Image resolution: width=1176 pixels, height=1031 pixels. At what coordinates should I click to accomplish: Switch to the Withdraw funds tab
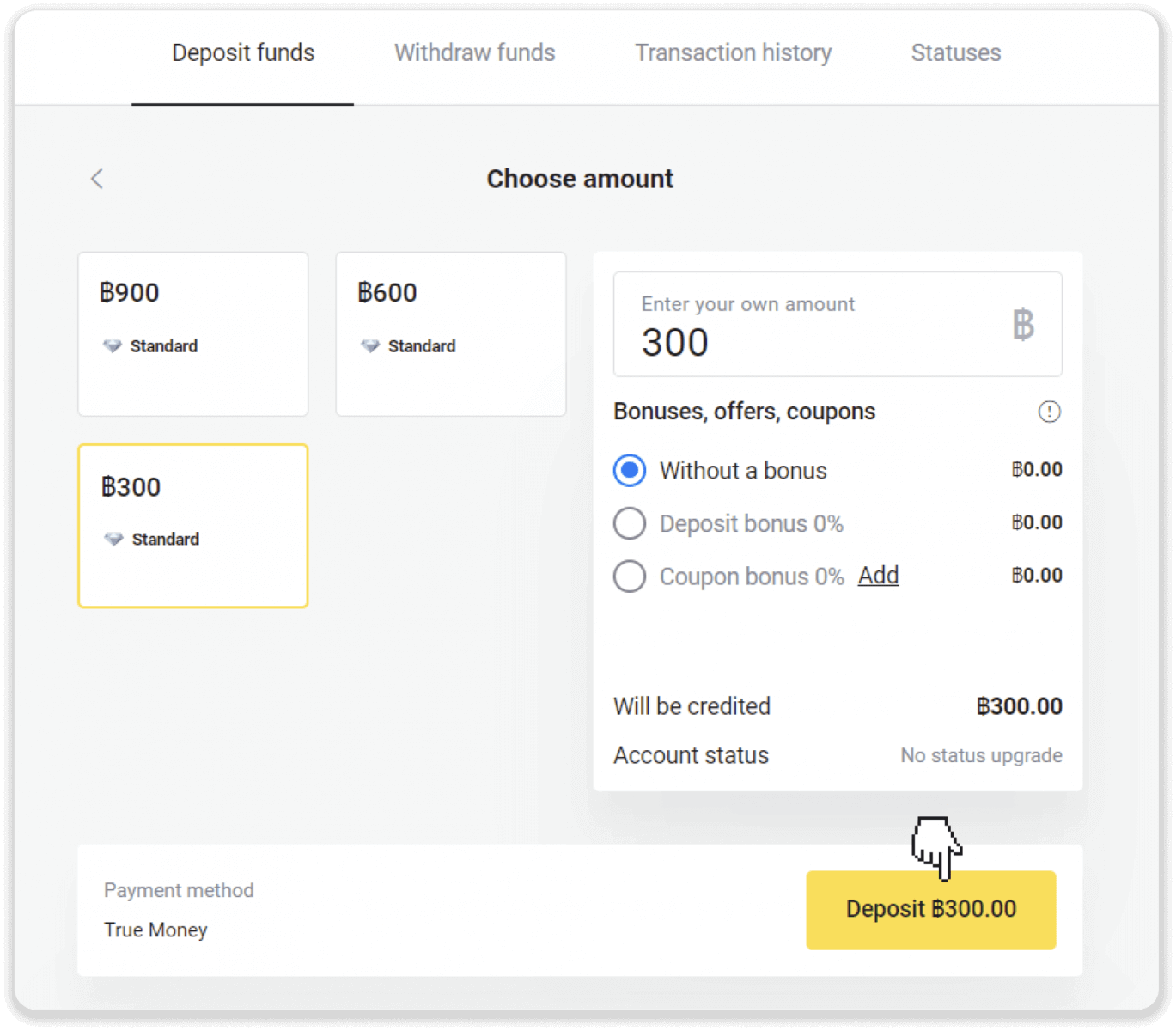click(x=473, y=52)
